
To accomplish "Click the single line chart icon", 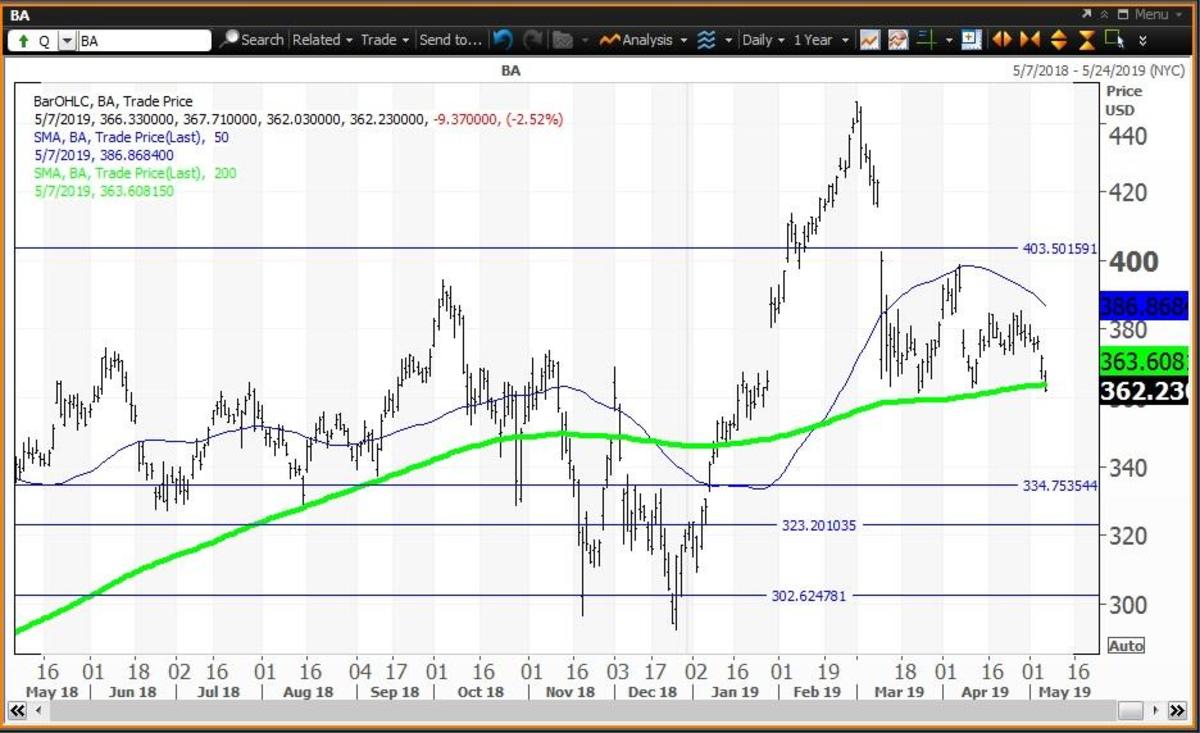I will point(869,40).
